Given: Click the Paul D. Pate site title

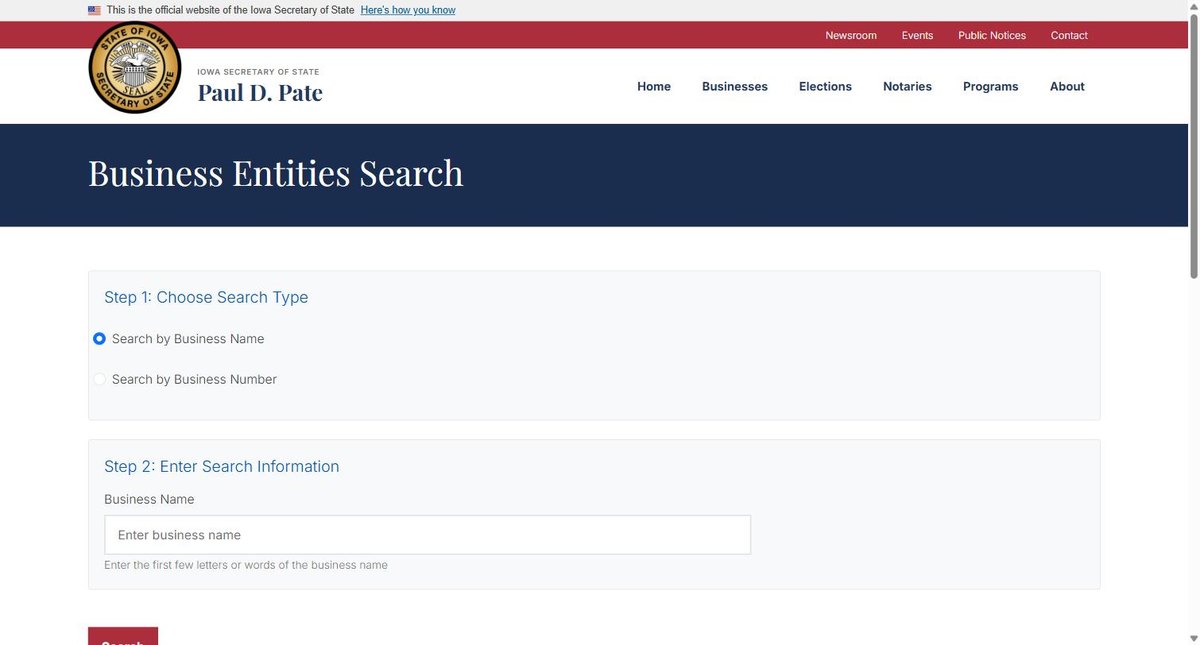Looking at the screenshot, I should click(260, 93).
